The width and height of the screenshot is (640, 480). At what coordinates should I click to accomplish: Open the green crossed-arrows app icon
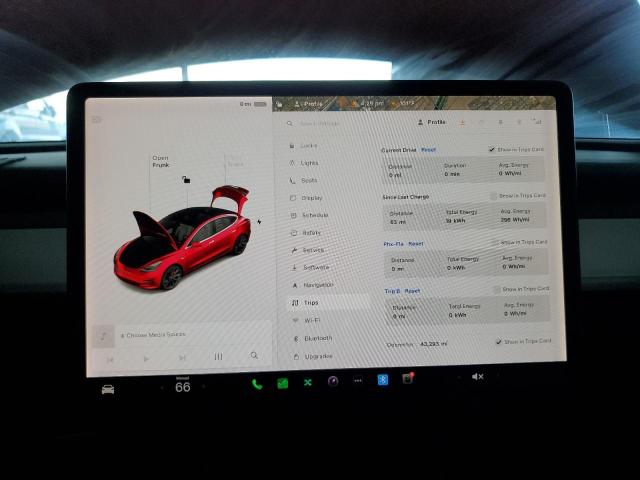(308, 382)
